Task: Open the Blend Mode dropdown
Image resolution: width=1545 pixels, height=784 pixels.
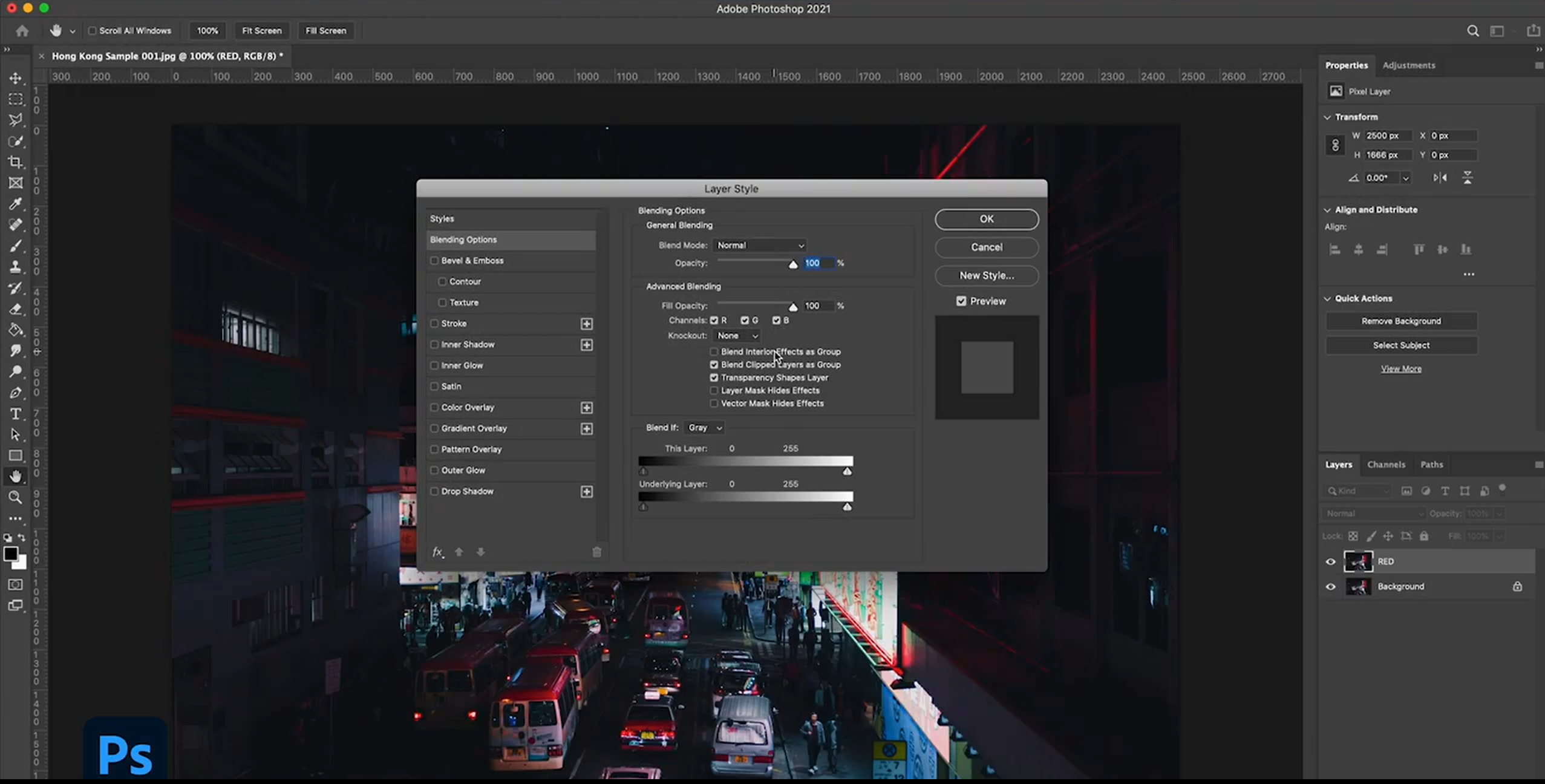Action: pos(760,245)
